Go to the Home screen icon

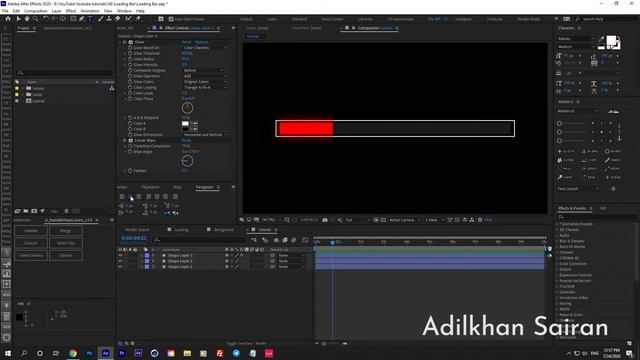[8, 19]
